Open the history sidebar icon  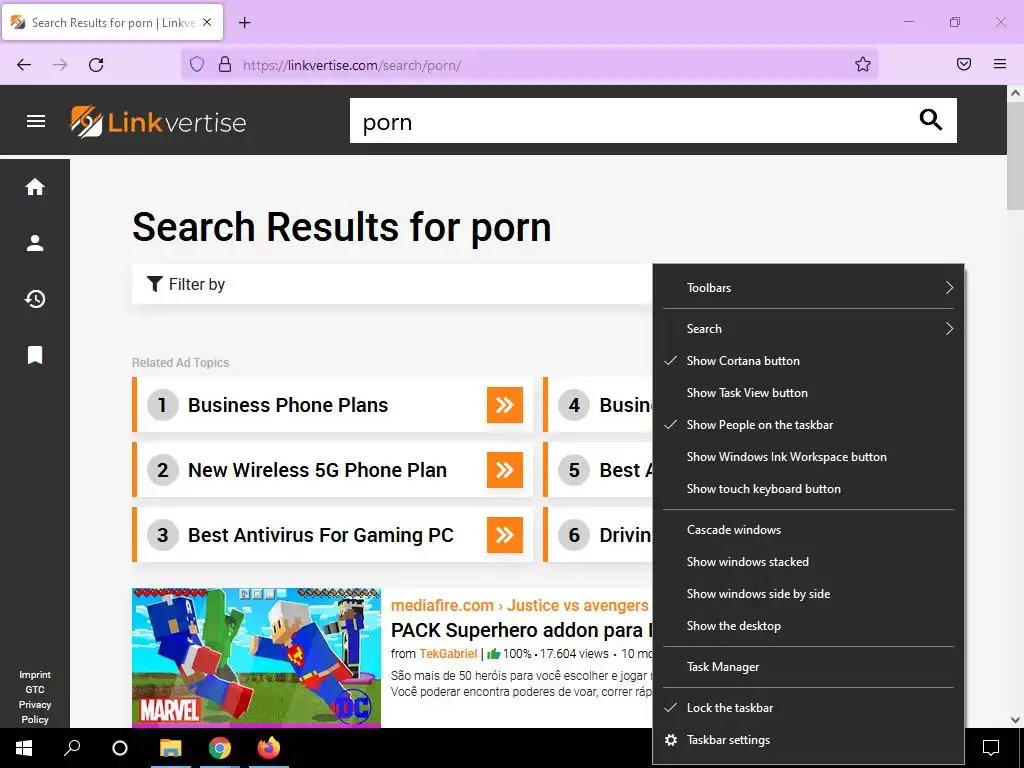pos(35,299)
